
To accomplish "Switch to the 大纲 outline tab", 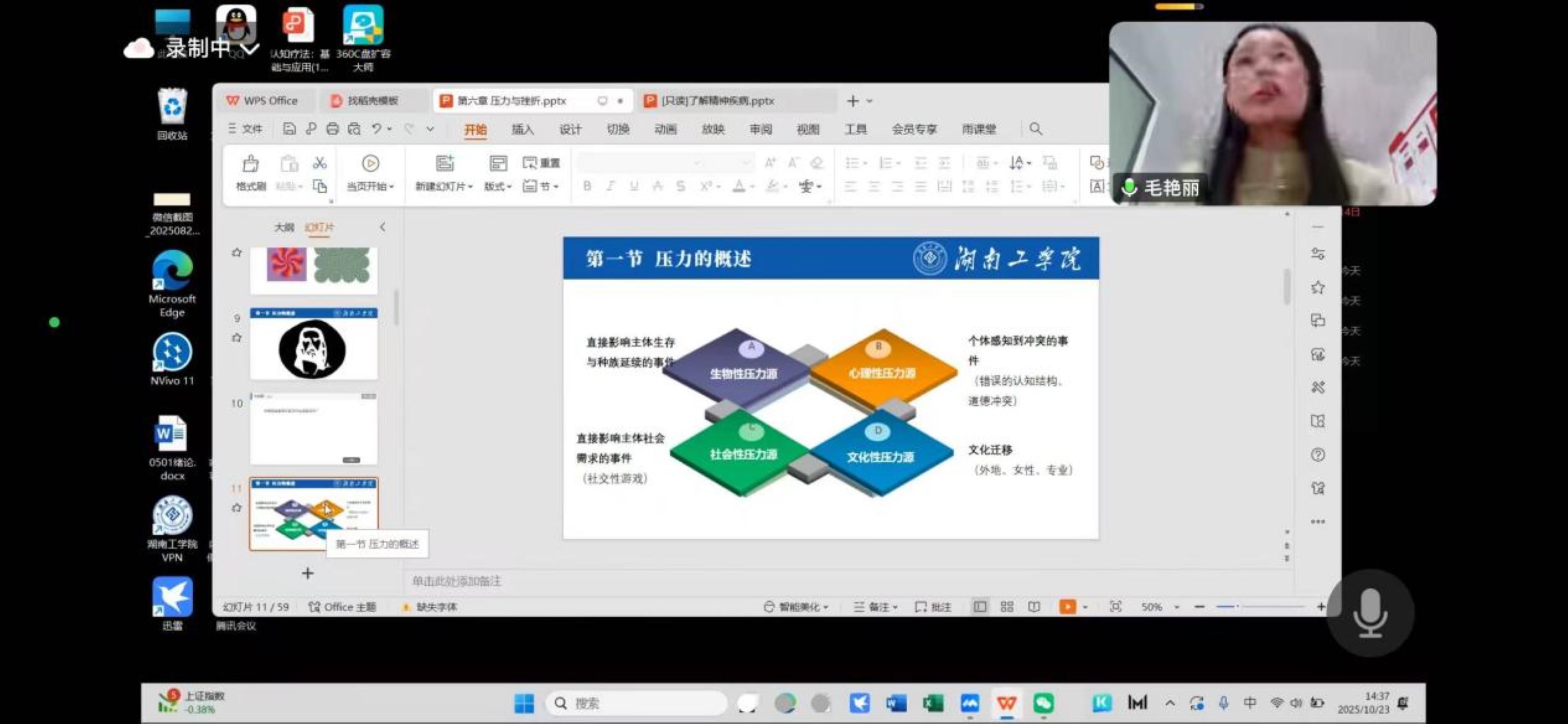I will coord(283,227).
